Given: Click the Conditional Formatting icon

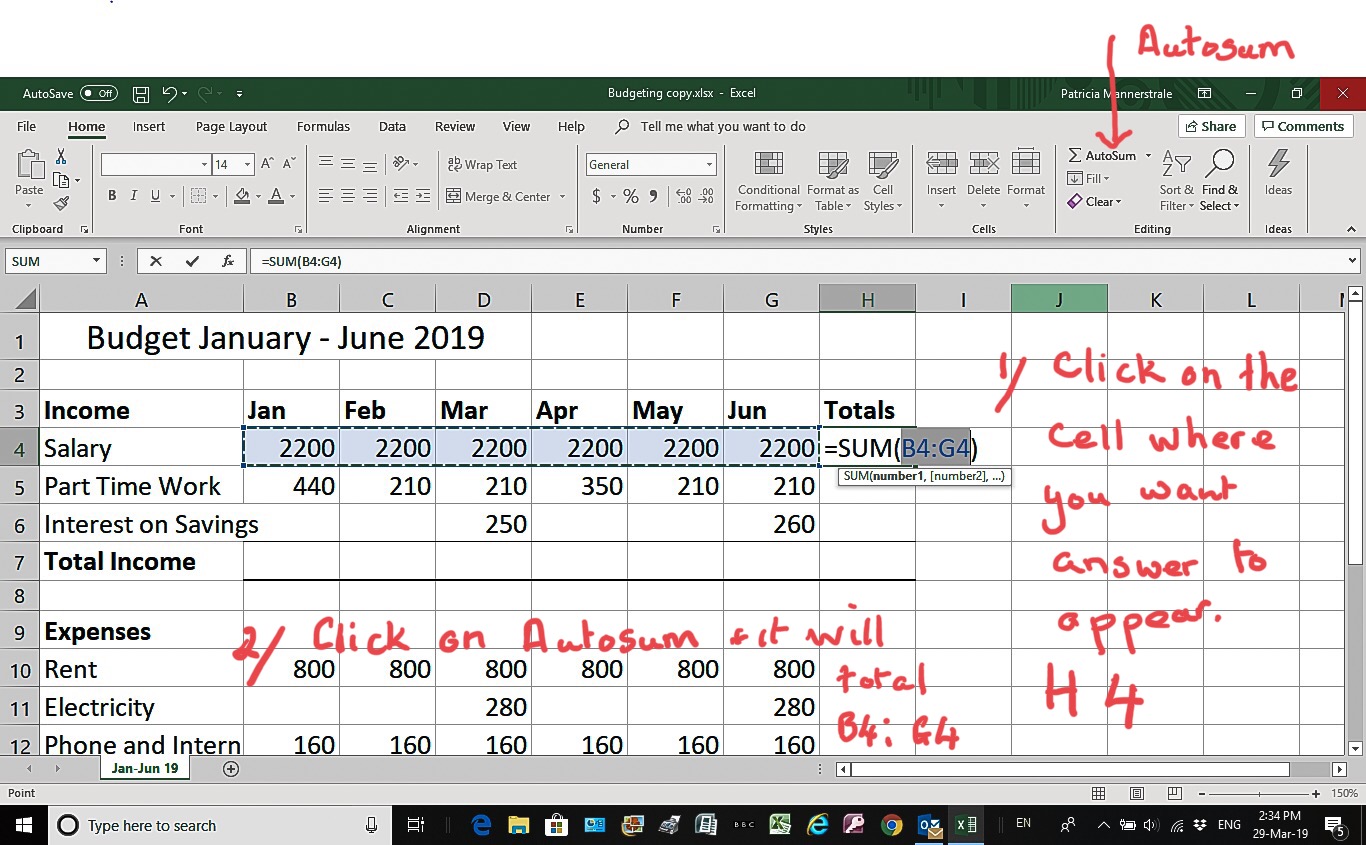Looking at the screenshot, I should (768, 165).
